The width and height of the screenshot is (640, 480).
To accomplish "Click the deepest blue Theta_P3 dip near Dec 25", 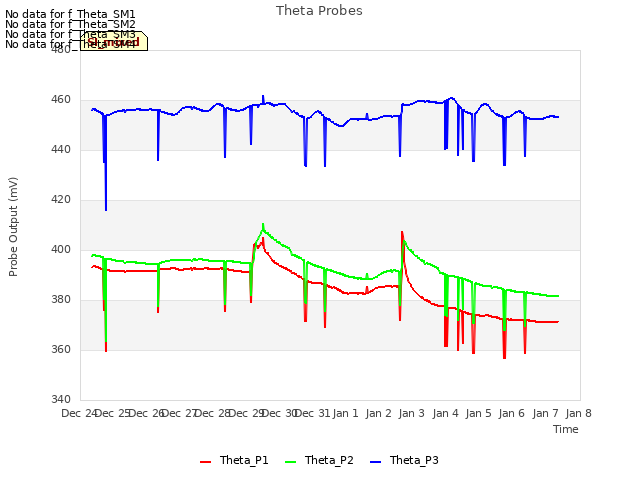I will (106, 209).
